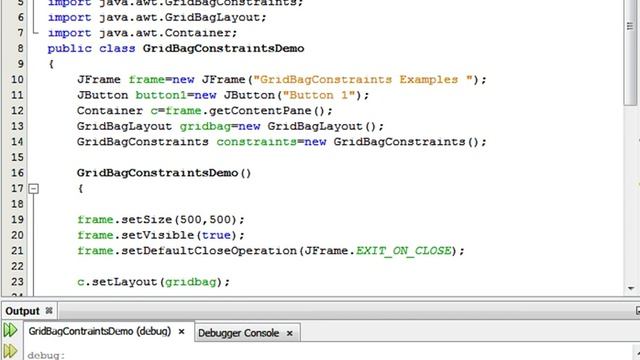Click the lower re-run green arrows icon

point(10,351)
